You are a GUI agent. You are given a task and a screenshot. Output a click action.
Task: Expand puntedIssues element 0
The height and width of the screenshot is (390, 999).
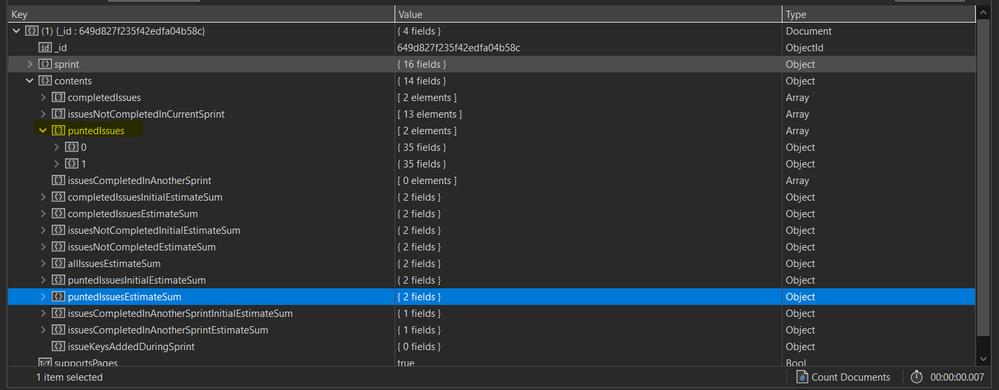coord(57,147)
